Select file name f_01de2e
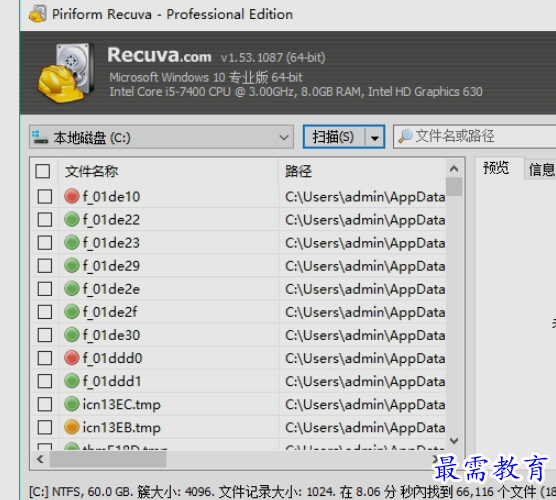 click(x=111, y=289)
